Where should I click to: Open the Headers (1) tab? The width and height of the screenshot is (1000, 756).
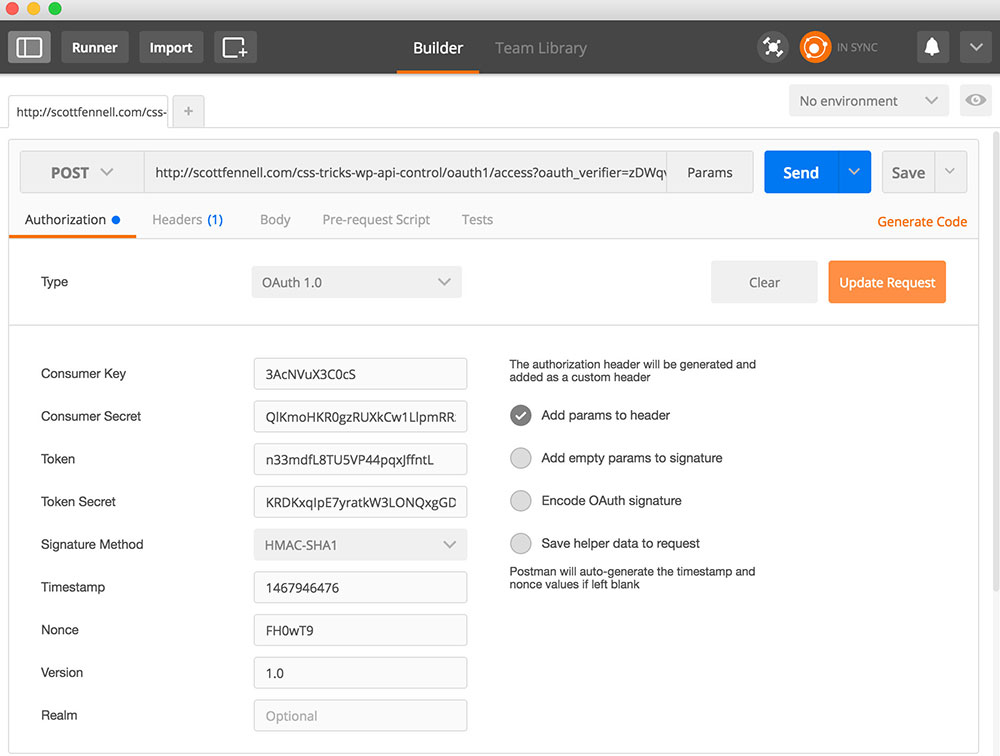click(188, 220)
